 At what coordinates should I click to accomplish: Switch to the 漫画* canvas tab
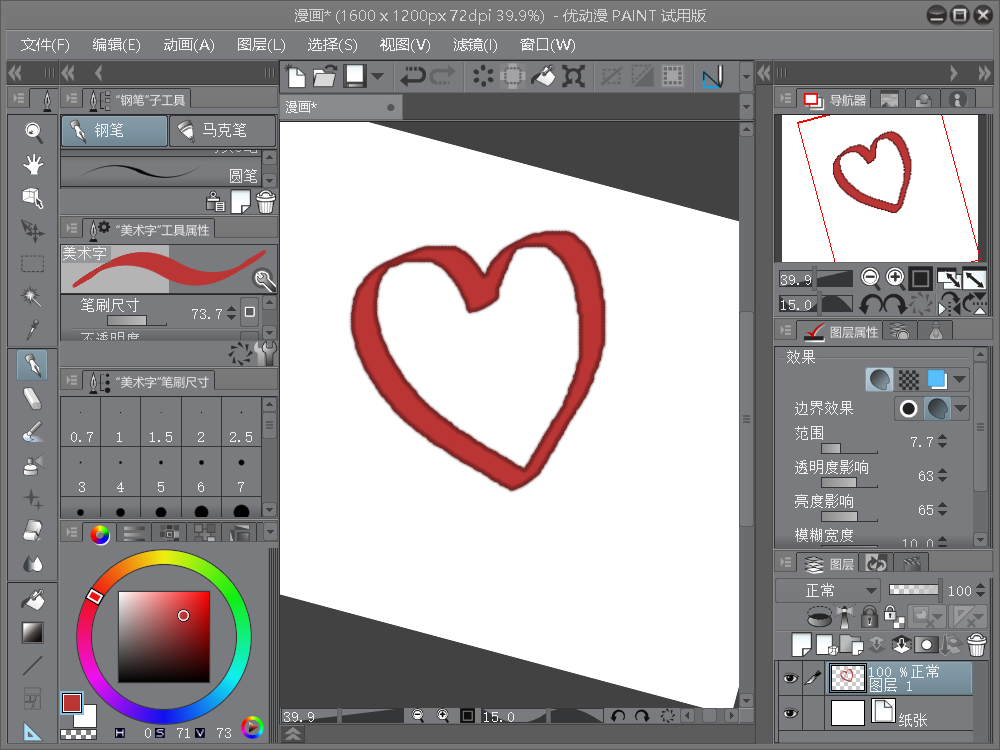[302, 107]
